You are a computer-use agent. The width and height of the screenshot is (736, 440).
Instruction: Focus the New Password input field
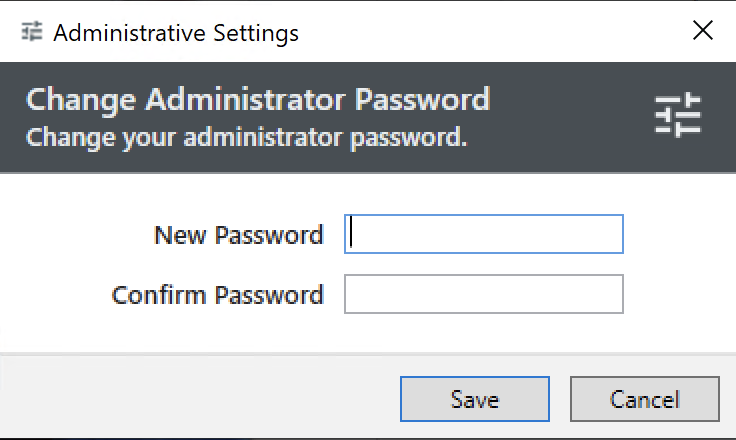(483, 234)
